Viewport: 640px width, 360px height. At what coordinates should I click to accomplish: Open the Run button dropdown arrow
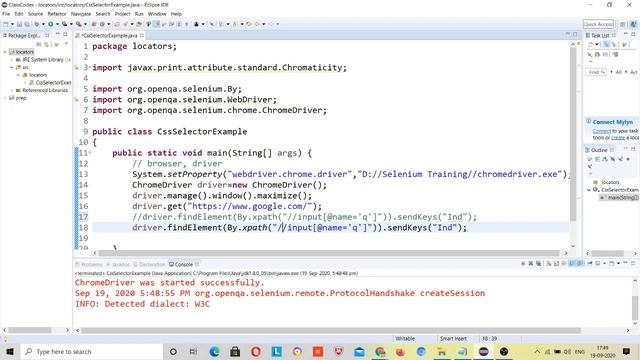pos(57,24)
